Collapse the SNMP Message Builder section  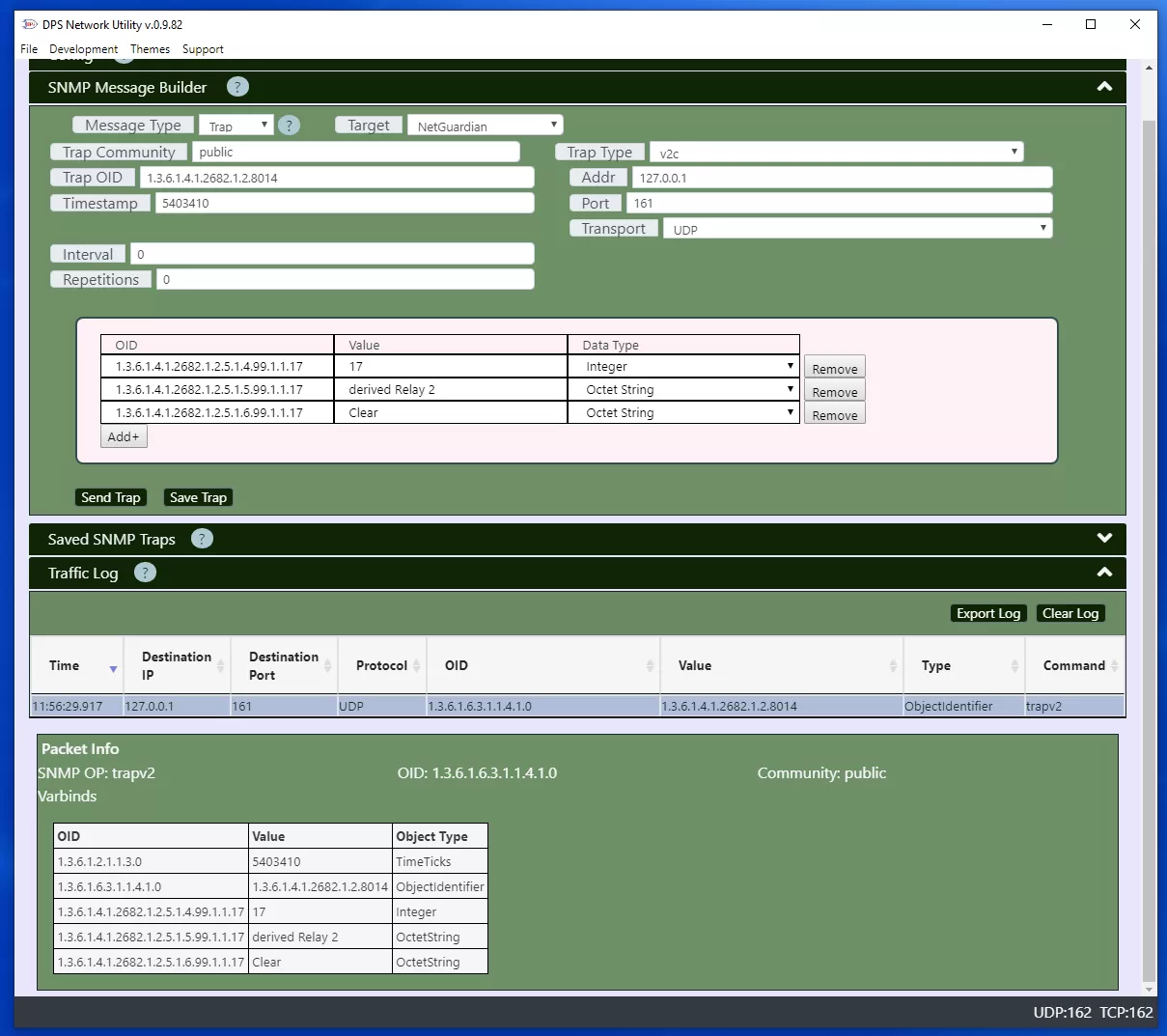(x=1104, y=87)
